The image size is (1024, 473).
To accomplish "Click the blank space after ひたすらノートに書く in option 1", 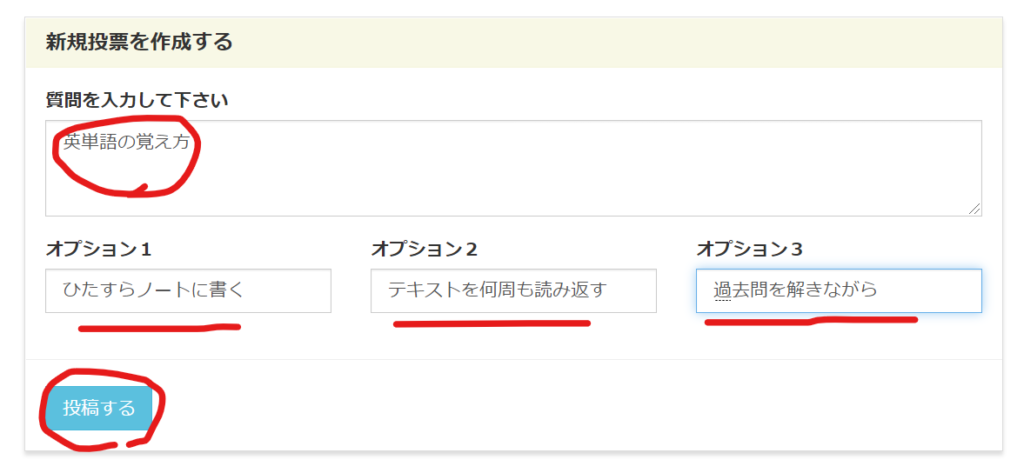I will pyautogui.click(x=287, y=291).
